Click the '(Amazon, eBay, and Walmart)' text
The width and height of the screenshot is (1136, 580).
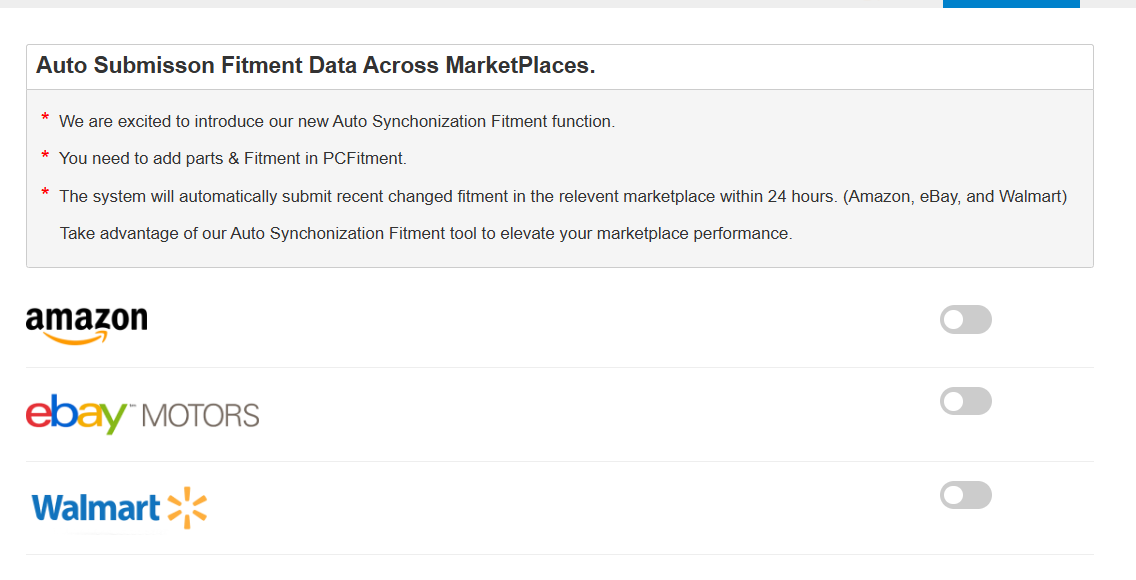pos(955,196)
